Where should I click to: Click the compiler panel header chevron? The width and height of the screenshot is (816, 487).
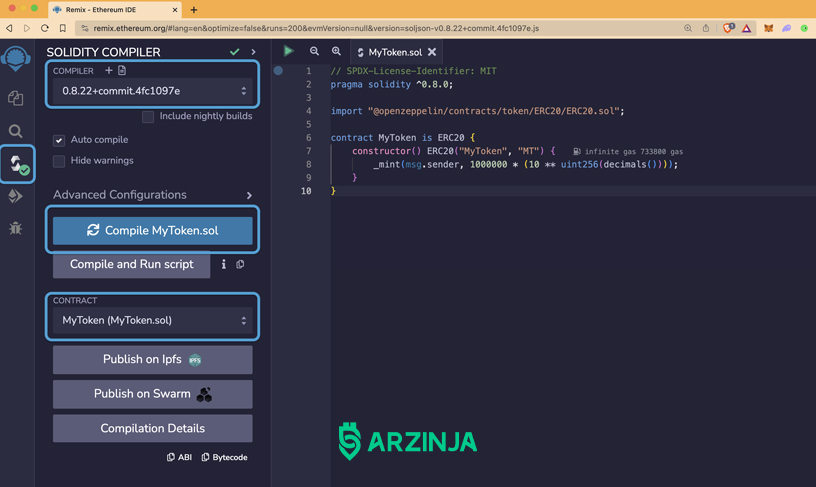253,52
